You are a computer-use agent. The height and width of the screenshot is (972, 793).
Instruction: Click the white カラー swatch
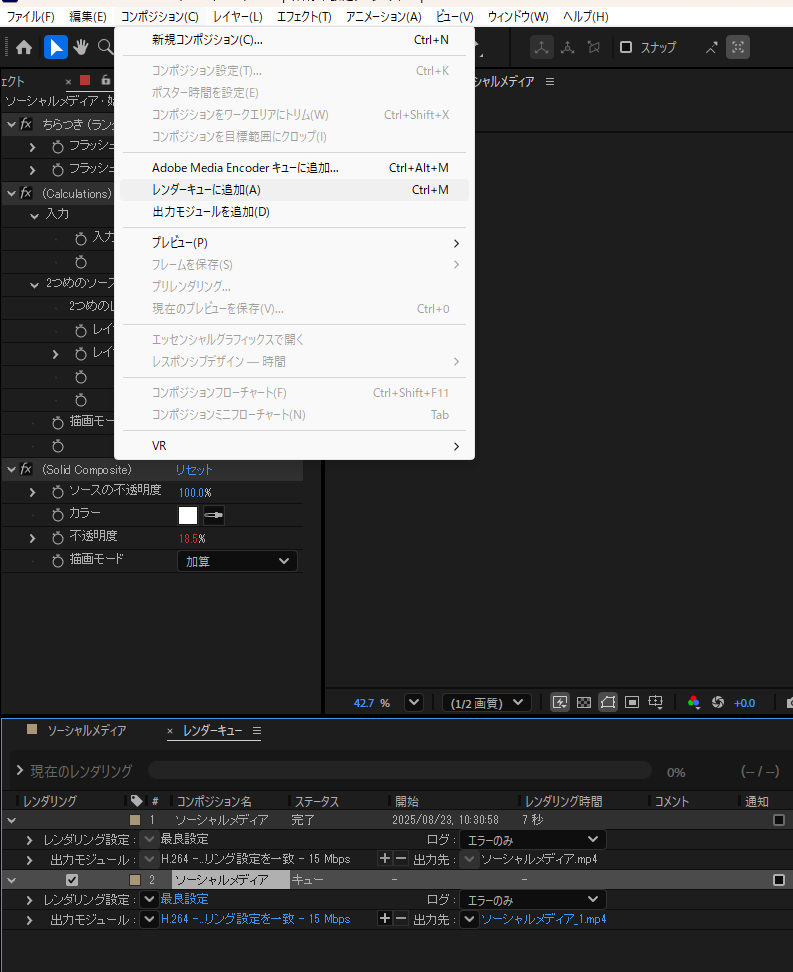(188, 516)
